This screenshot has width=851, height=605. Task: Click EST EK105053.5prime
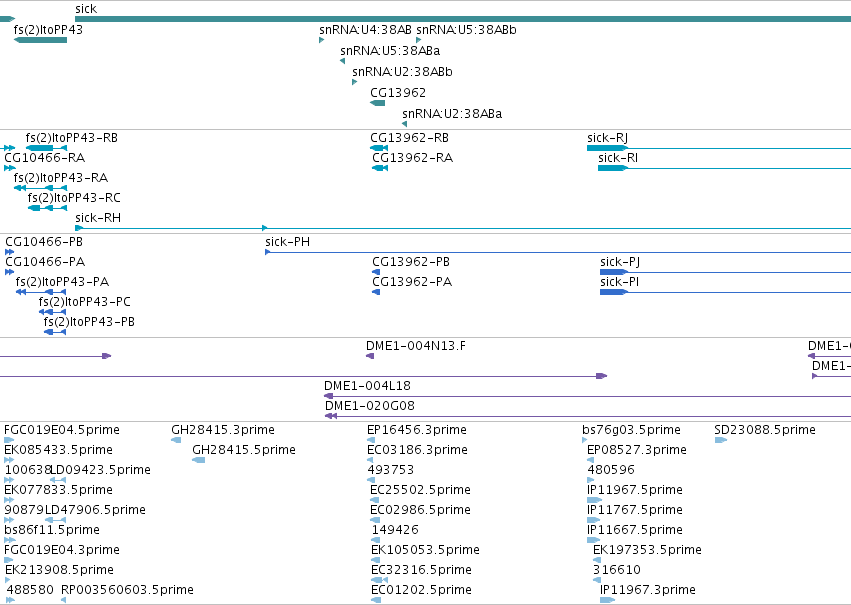tap(426, 550)
